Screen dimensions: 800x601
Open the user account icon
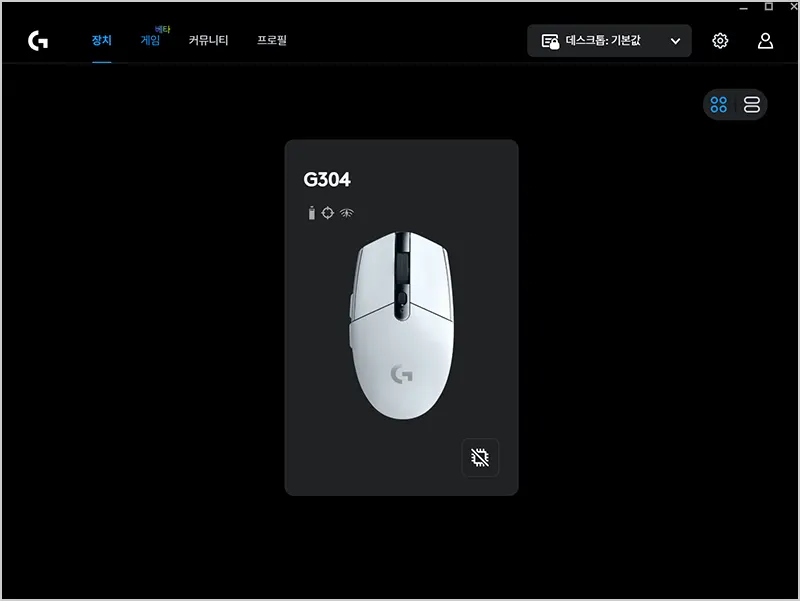point(765,41)
